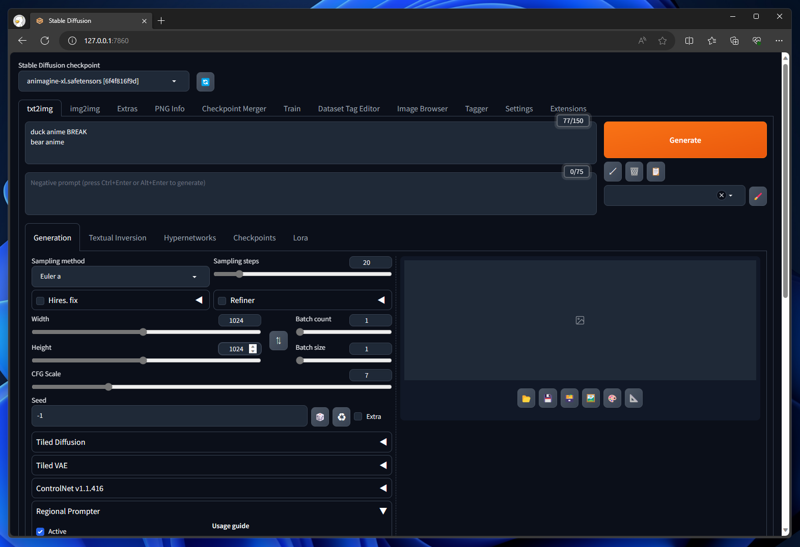Click the Height stepper arrows
Viewport: 800px width, 547px height.
click(x=253, y=349)
